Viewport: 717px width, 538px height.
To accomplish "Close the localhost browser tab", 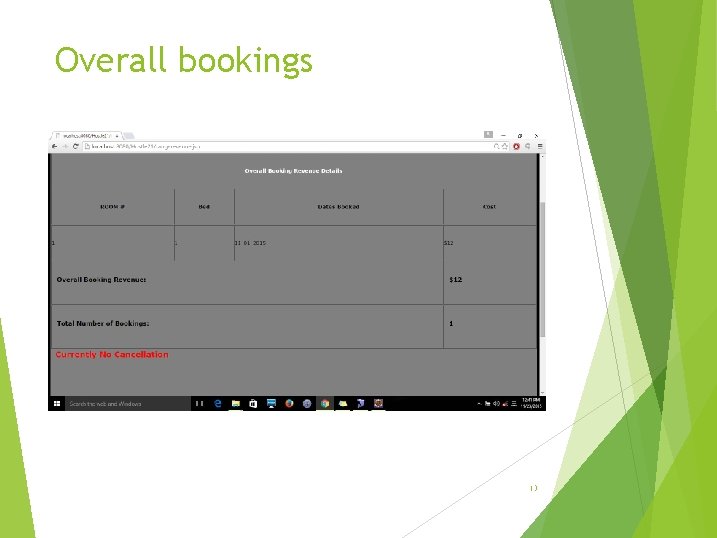I will (x=117, y=136).
